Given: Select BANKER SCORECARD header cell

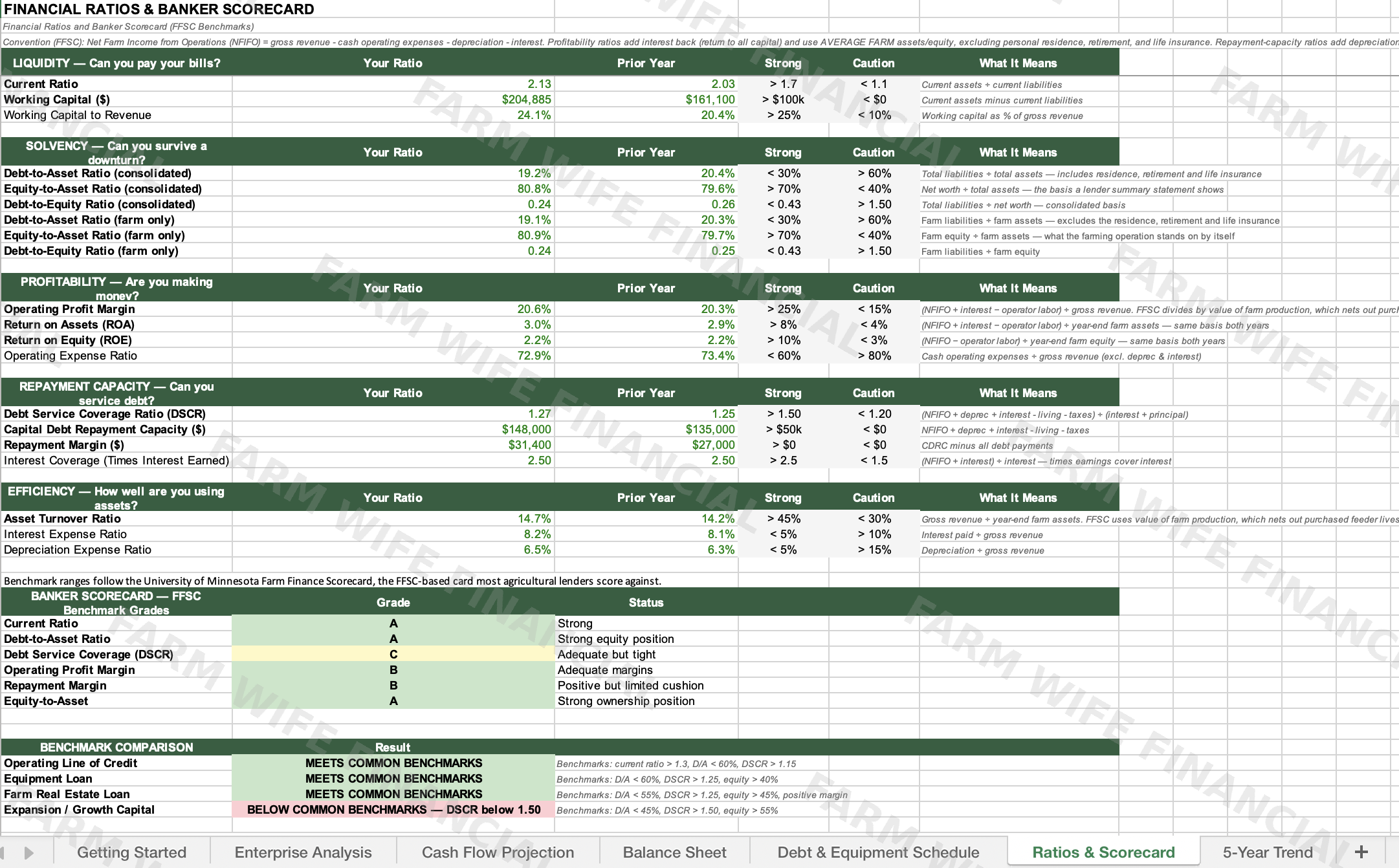Looking at the screenshot, I should (116, 603).
